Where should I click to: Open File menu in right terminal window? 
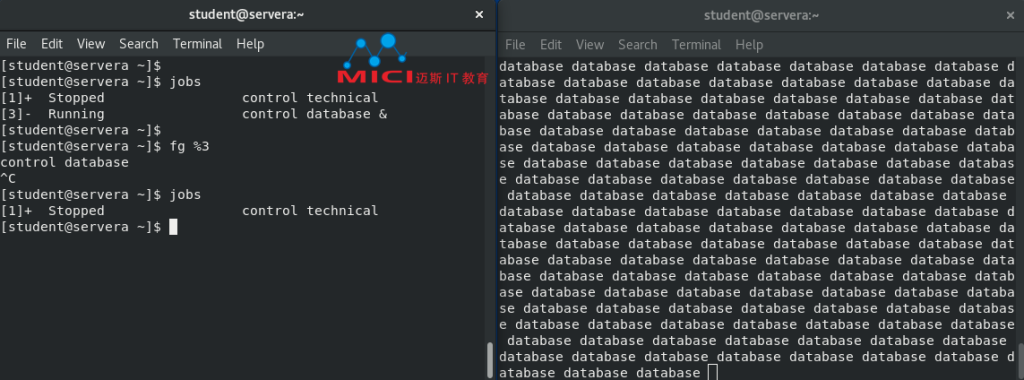[515, 44]
